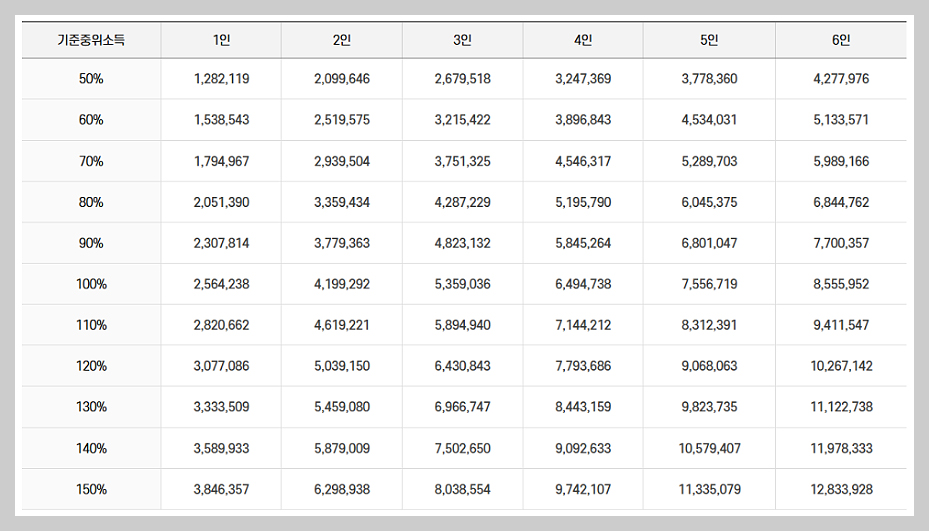The width and height of the screenshot is (929, 531).
Task: Select cell value 8,312,391
Action: click(x=709, y=325)
